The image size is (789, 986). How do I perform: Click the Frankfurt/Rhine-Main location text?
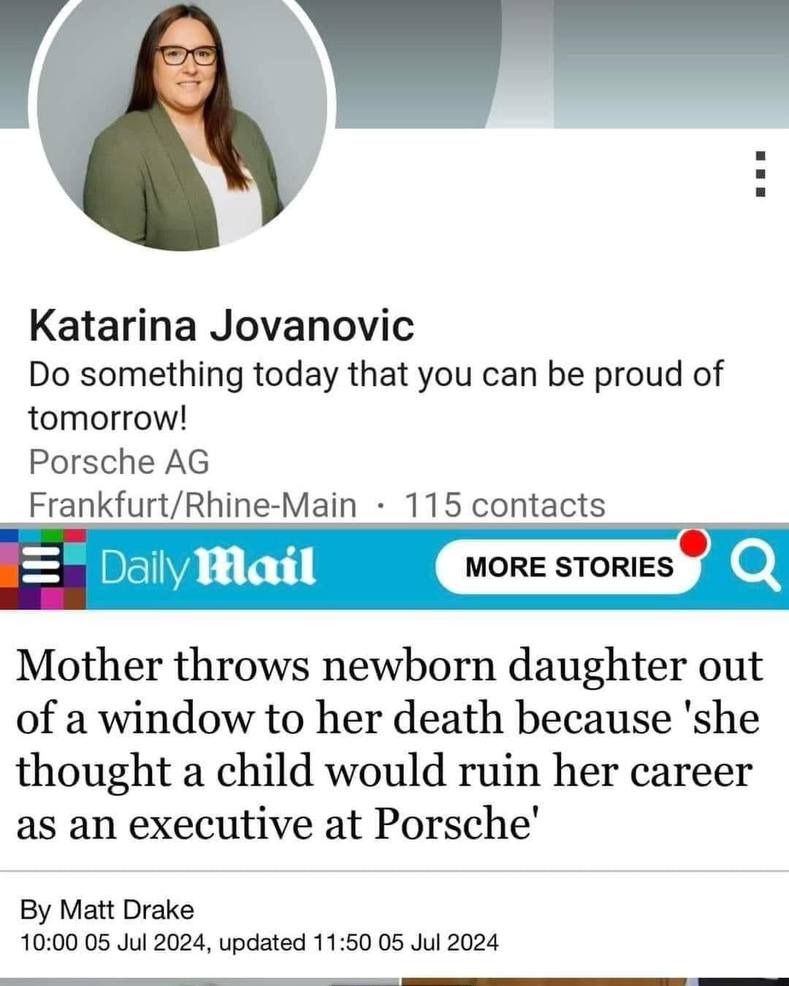point(192,505)
